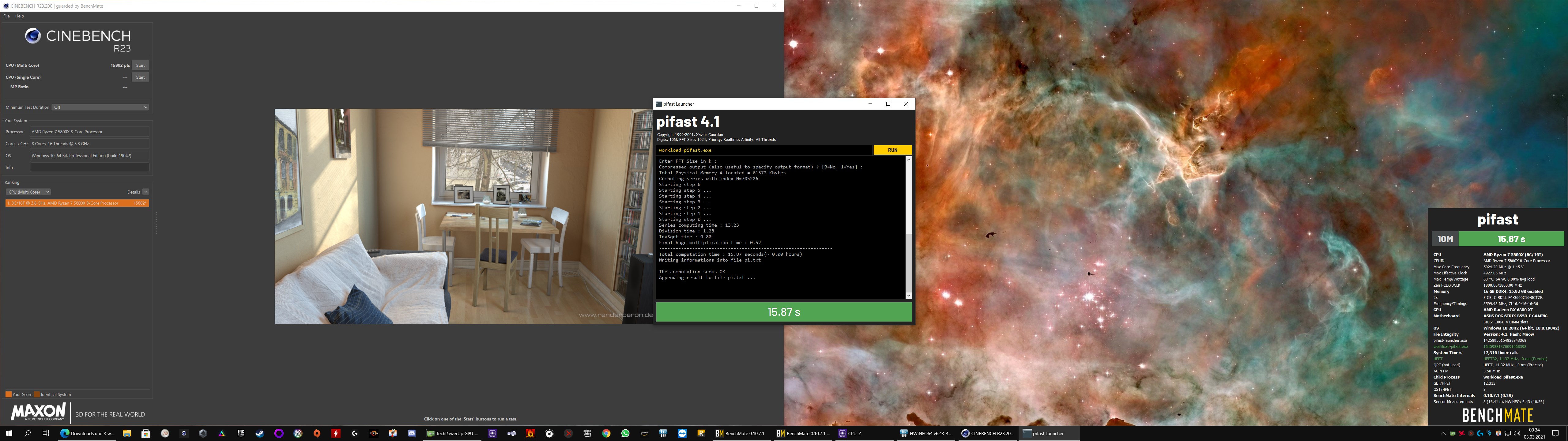Click the Info input field in Cinebench

(x=89, y=168)
